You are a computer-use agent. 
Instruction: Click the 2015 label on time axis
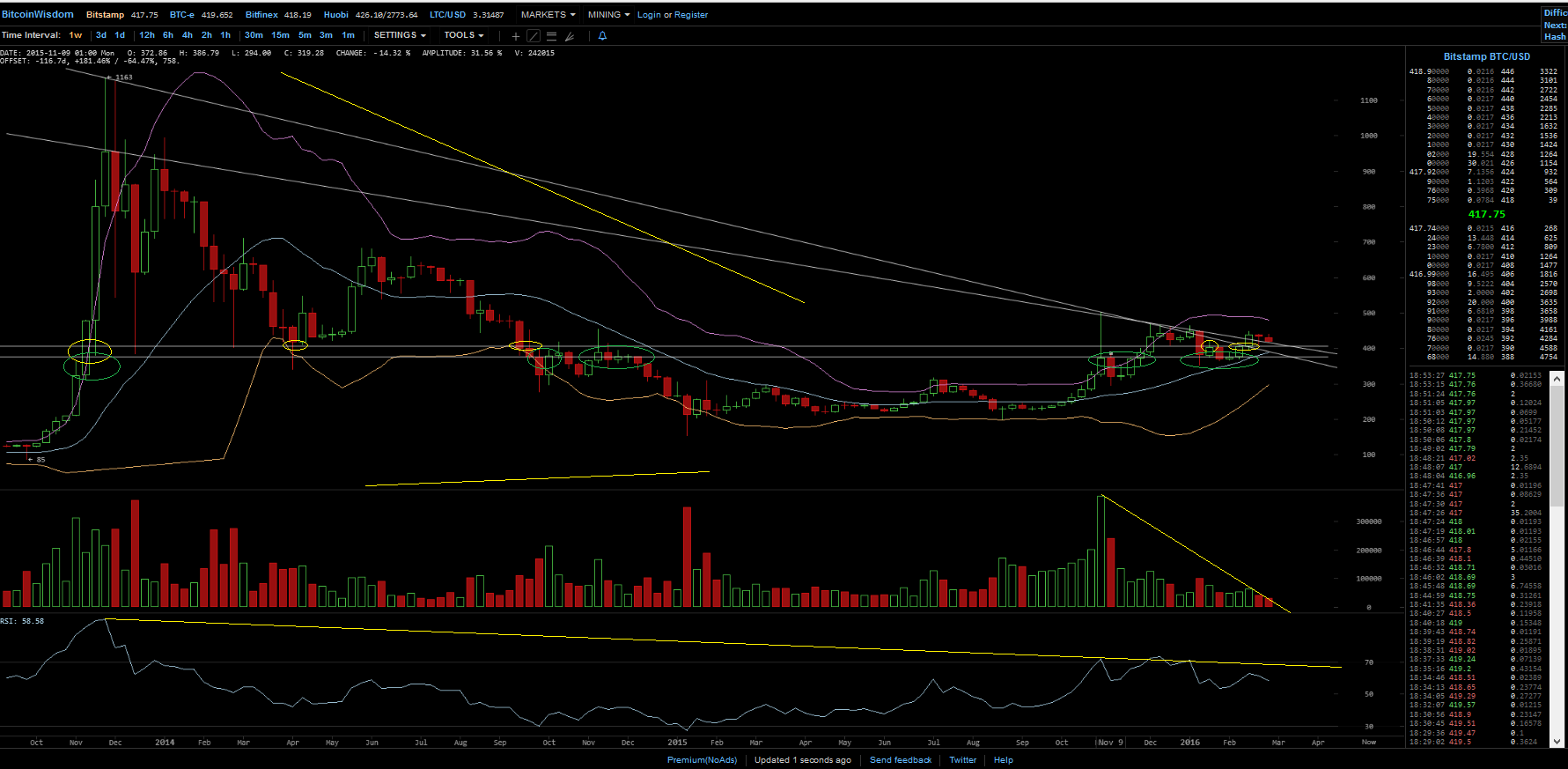pos(677,743)
